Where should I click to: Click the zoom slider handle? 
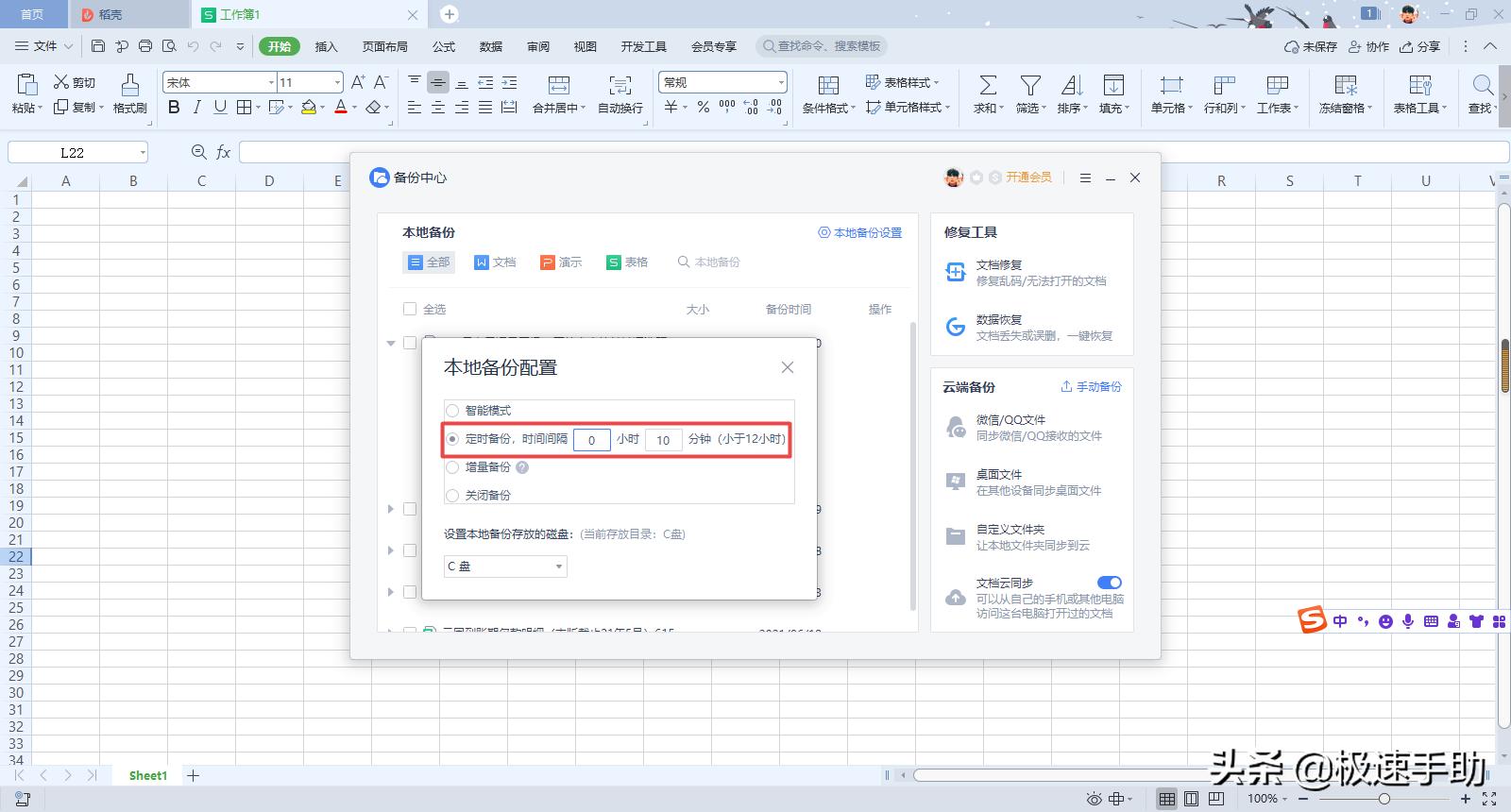[1384, 799]
